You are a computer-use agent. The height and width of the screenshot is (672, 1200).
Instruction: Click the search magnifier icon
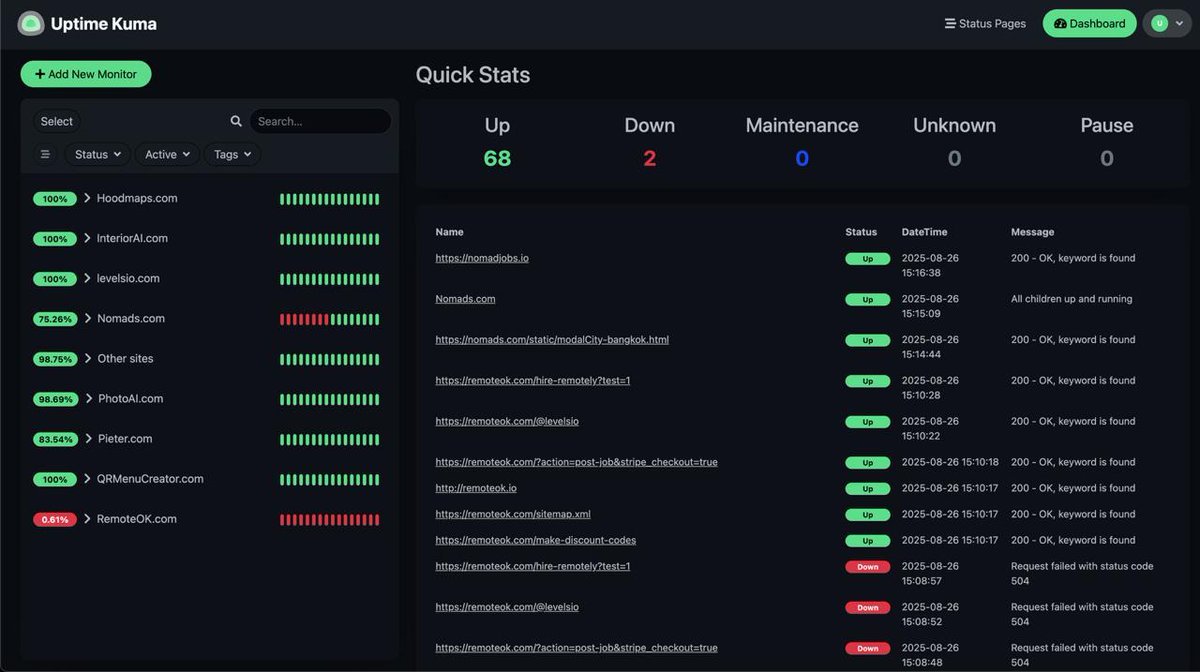point(236,121)
